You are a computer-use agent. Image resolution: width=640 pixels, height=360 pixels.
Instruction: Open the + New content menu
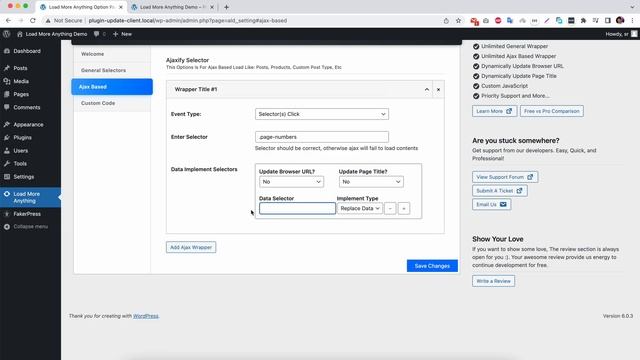point(122,34)
